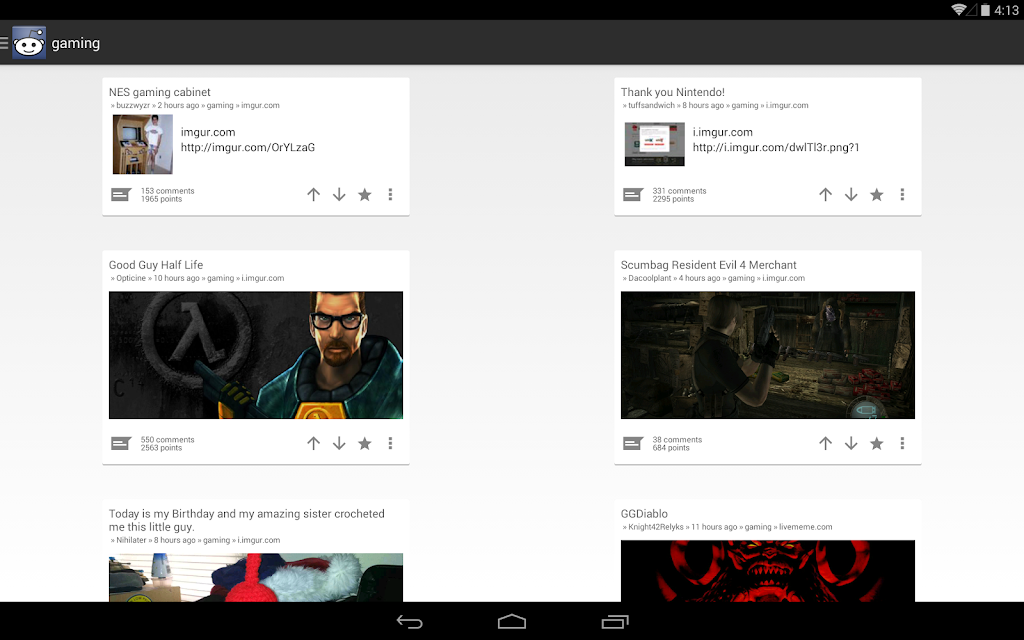The height and width of the screenshot is (640, 1024).
Task: Open the i.imgur.com/dwITl3r.png link
Action: (776, 148)
